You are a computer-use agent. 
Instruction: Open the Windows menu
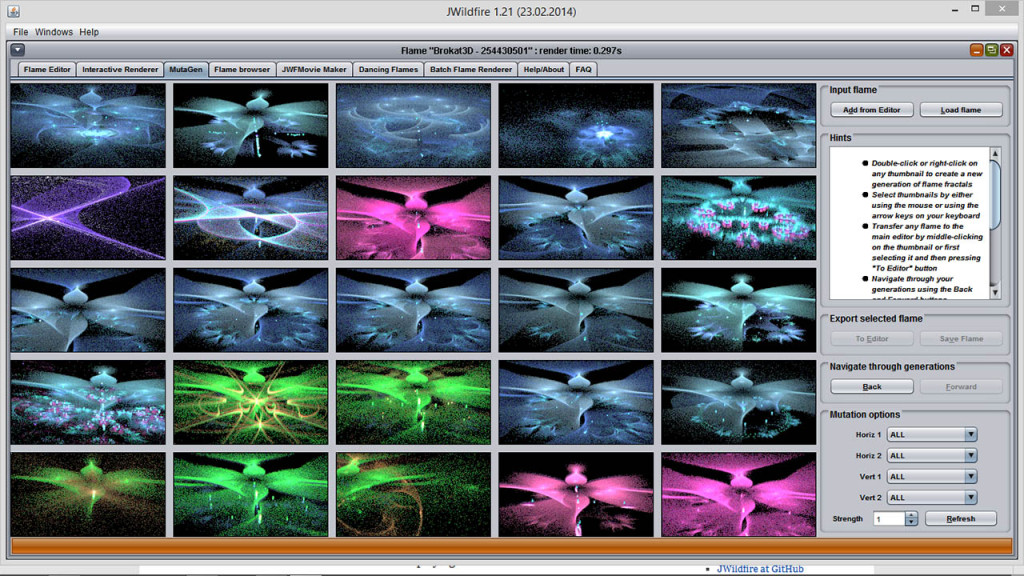pyautogui.click(x=54, y=32)
